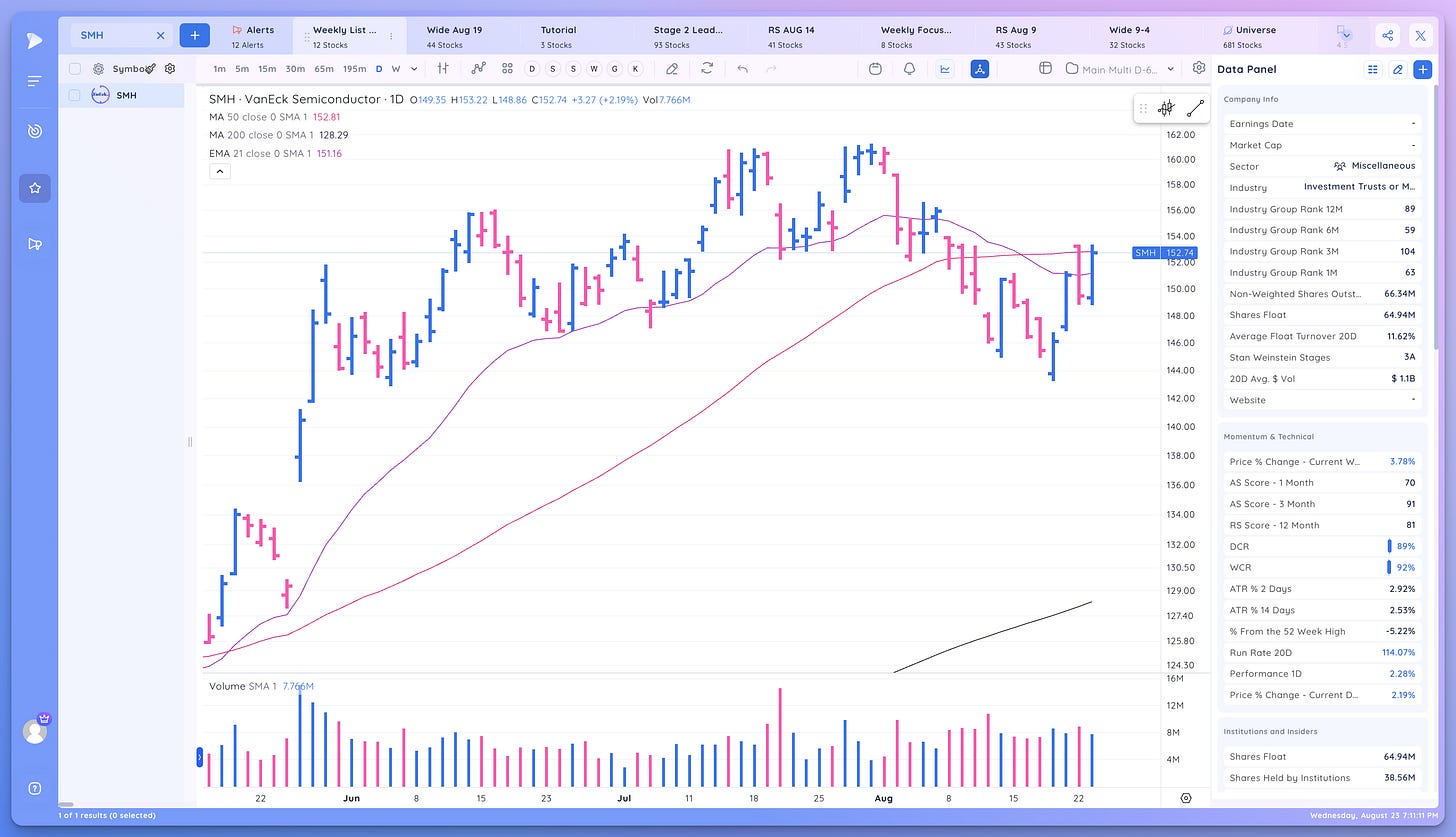Select the 1m timeframe
Image resolution: width=1456 pixels, height=837 pixels.
[x=219, y=69]
